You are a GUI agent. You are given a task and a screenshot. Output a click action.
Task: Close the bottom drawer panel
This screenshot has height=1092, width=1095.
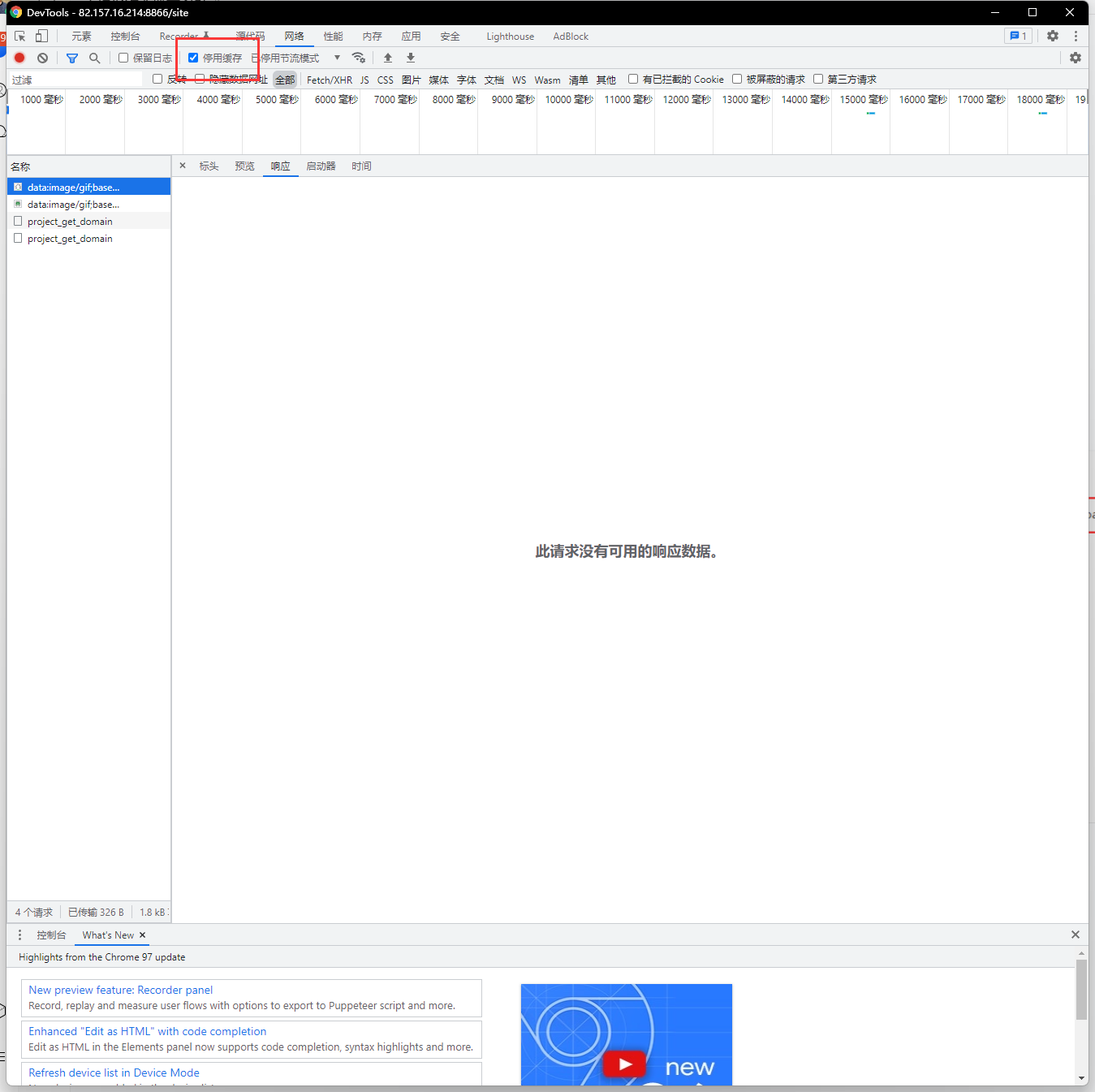pos(1076,934)
